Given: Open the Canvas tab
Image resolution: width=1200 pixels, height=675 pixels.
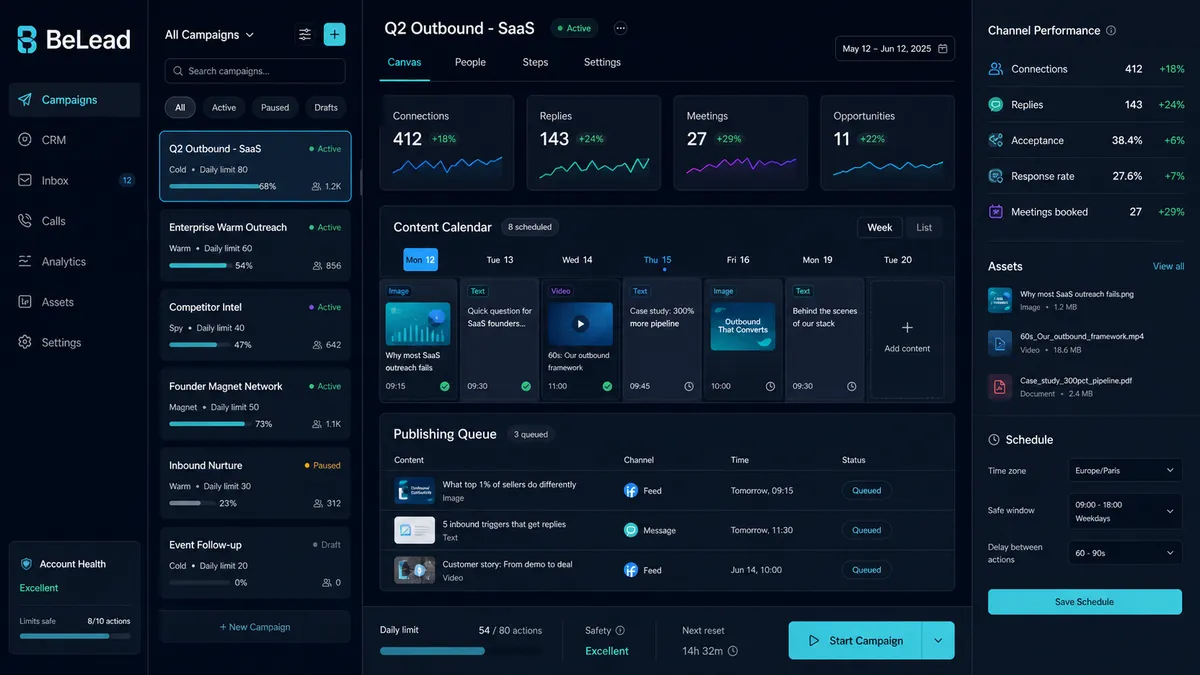Looking at the screenshot, I should (x=404, y=62).
